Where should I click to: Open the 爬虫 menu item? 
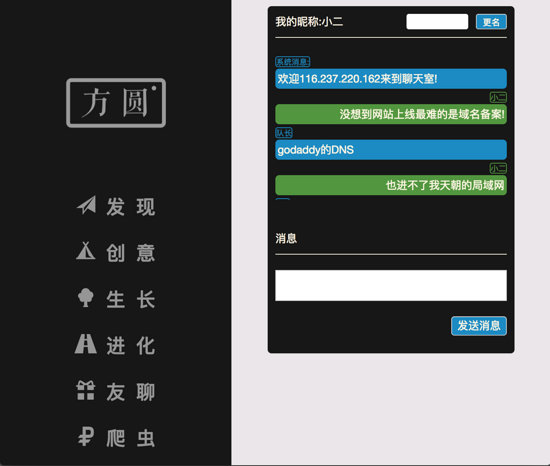point(130,438)
